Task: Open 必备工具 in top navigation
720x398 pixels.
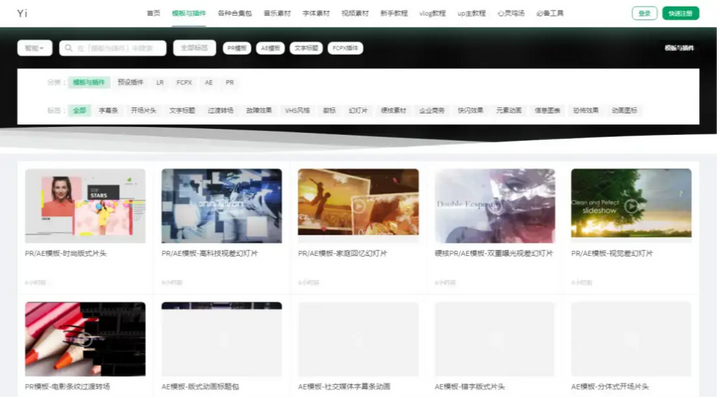Action: point(550,13)
